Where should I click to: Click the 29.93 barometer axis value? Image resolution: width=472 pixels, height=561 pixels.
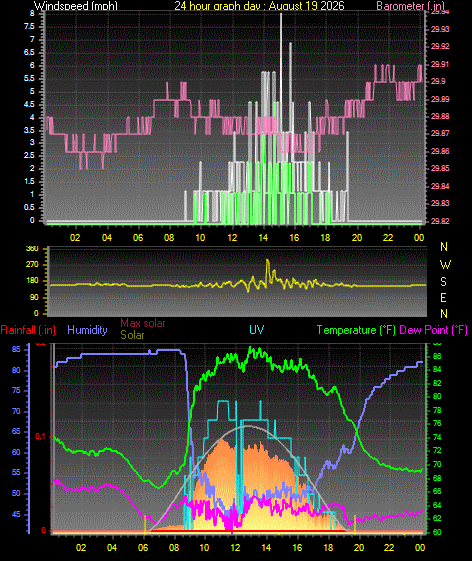click(x=440, y=29)
